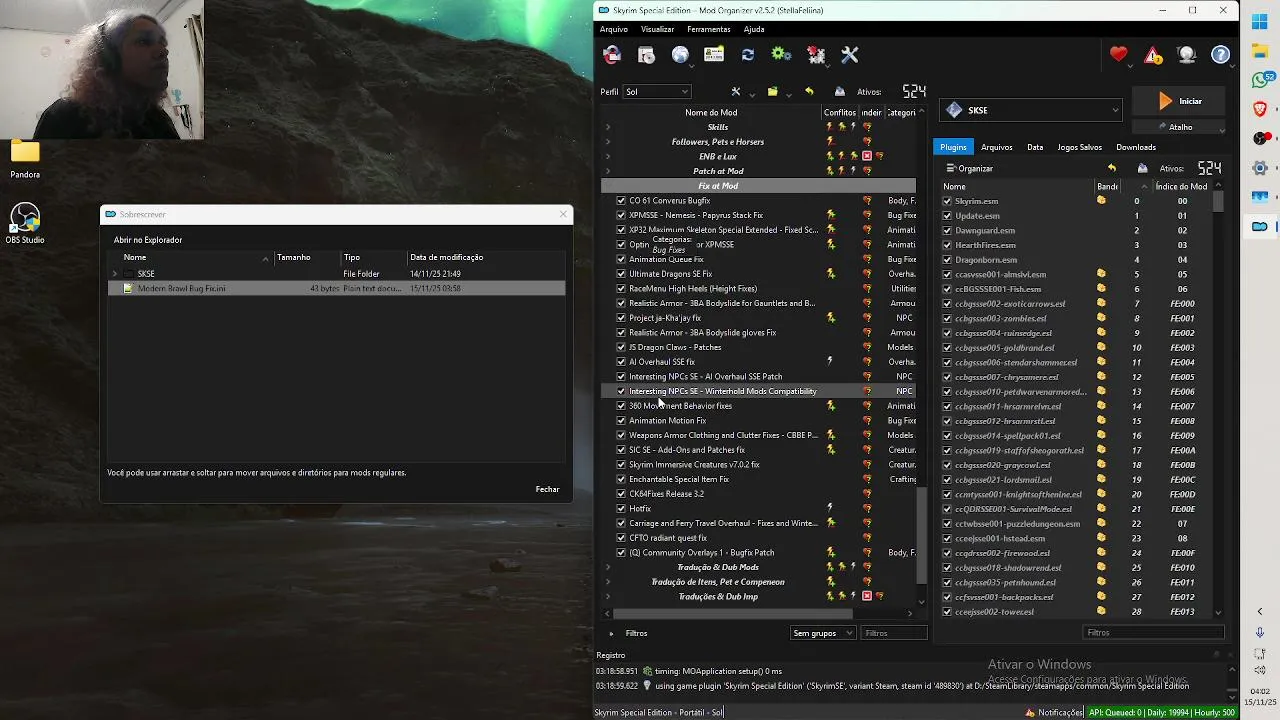This screenshot has width=1280, height=720.
Task: Click Mod Organizer icon in Windows taskbar
Action: point(1260,227)
